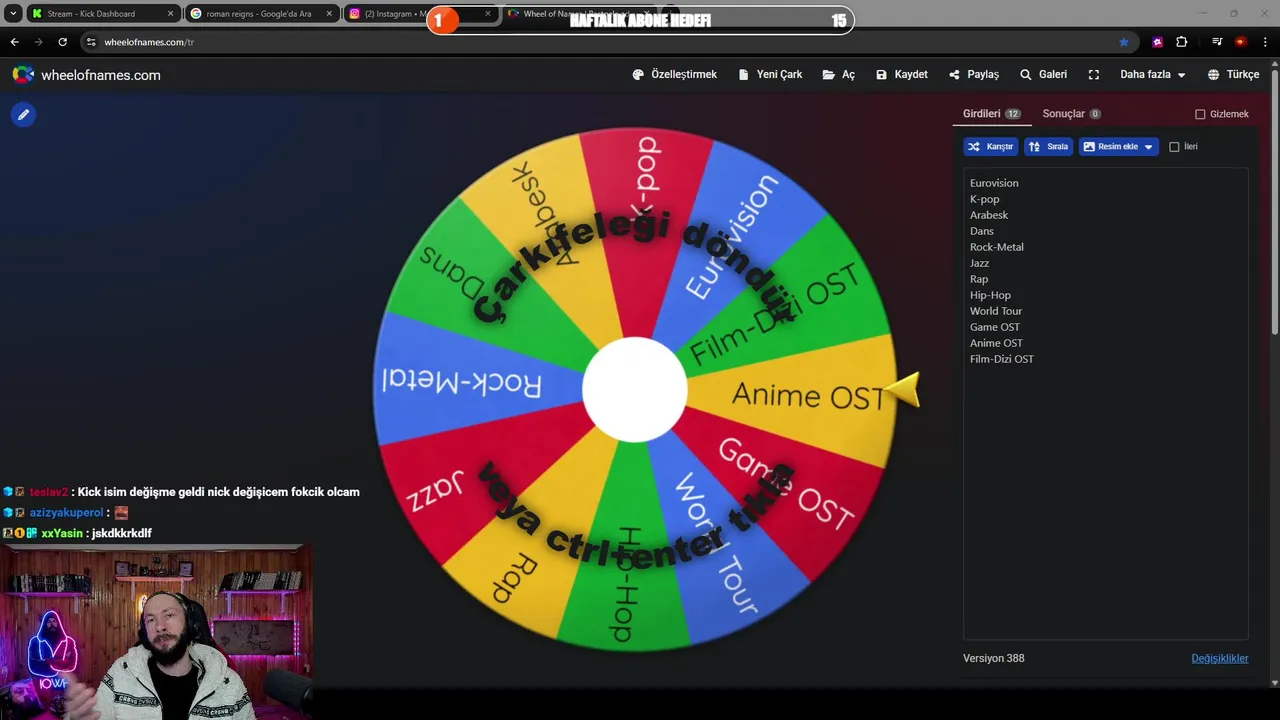Click the Rap entry in list
The height and width of the screenshot is (720, 1280).
click(979, 279)
